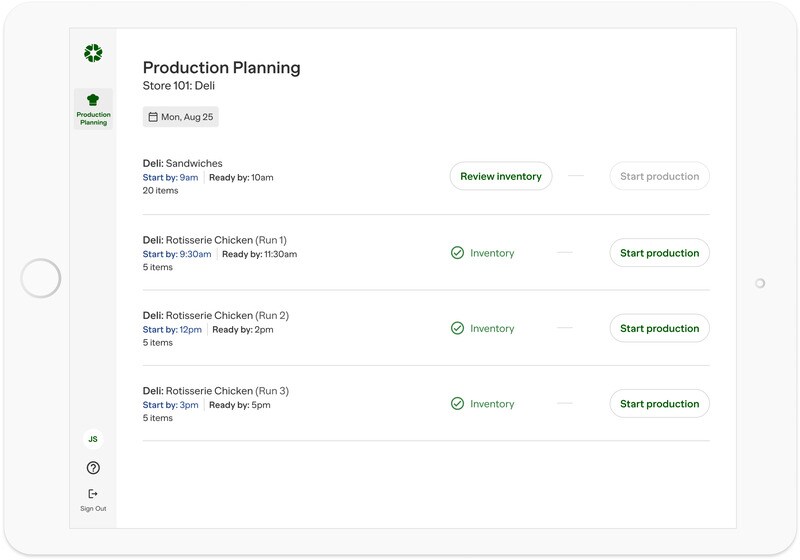Select the Production Planning sidebar label

(x=93, y=119)
